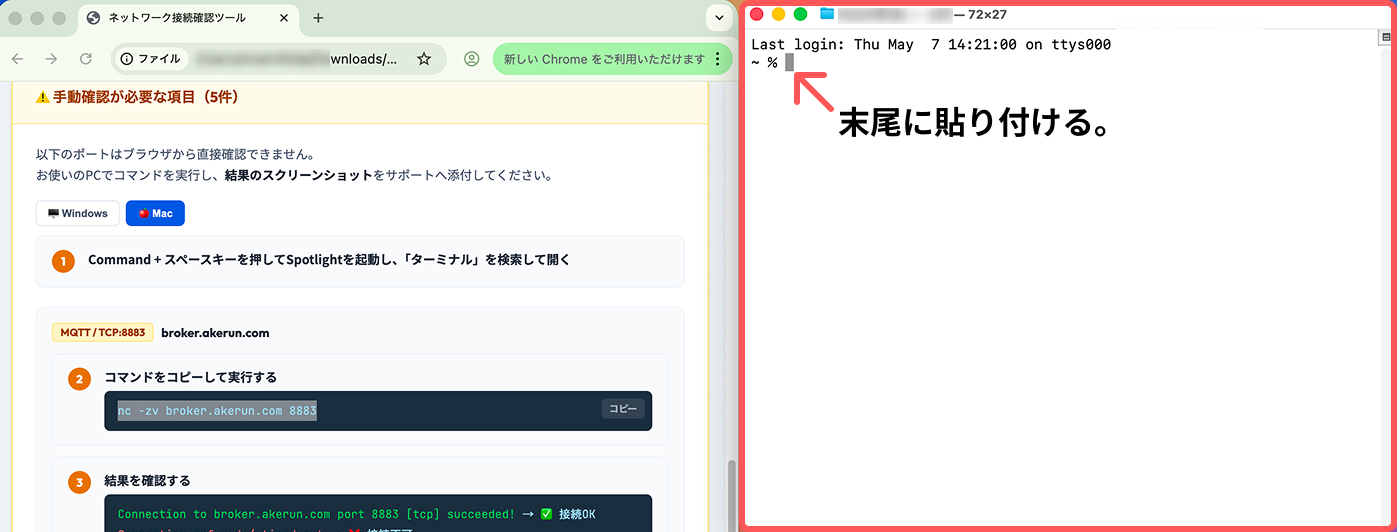Click the 新しい Chrome をご利用いただけます button
This screenshot has width=1397, height=532.
[605, 59]
